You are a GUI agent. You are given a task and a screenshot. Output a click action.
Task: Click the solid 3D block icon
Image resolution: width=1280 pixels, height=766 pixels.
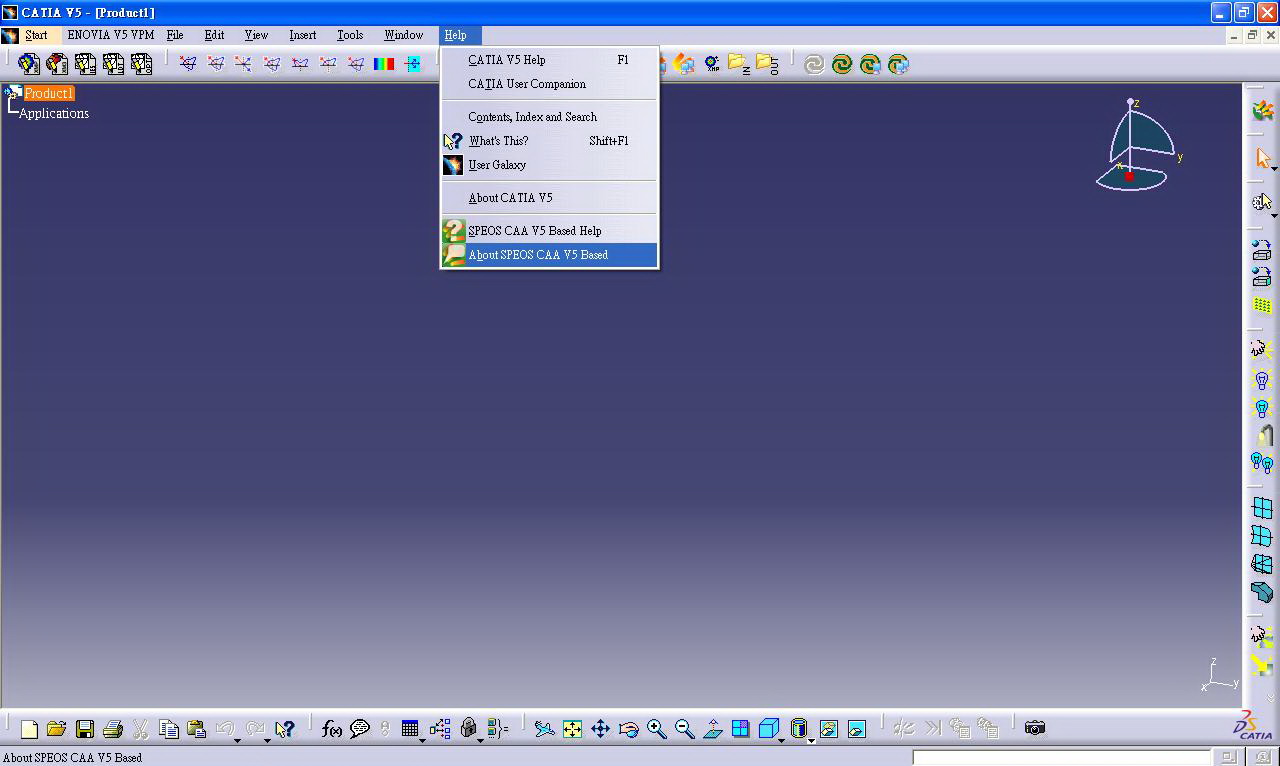tap(1262, 592)
